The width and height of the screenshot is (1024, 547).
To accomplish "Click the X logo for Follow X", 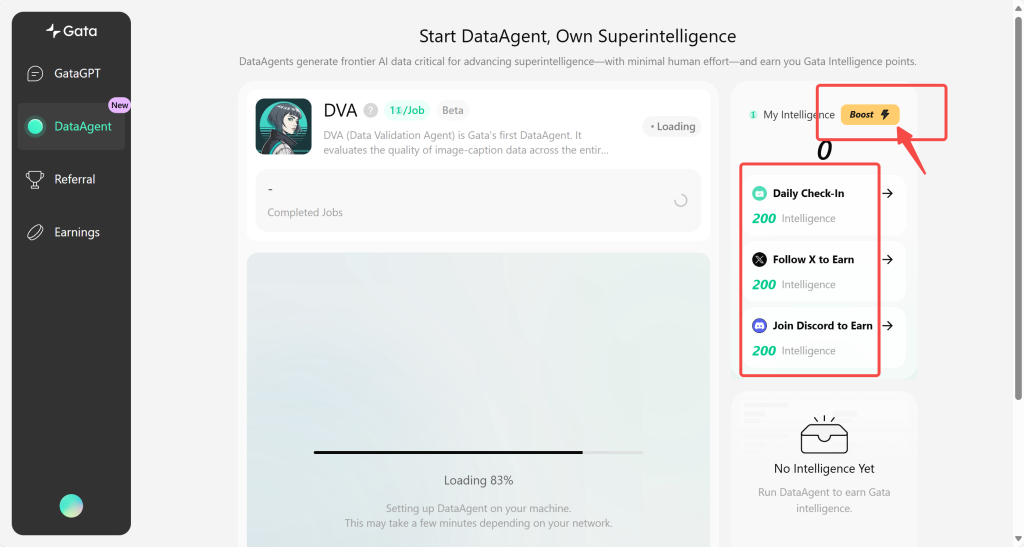I will point(759,260).
